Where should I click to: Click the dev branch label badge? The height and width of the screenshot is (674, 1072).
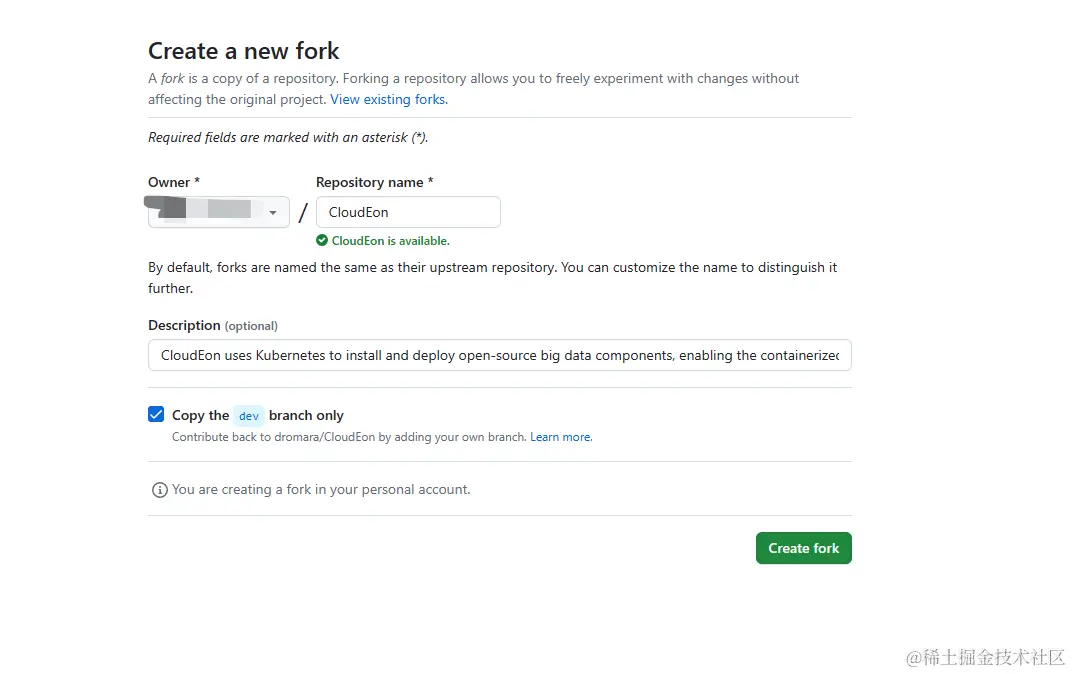coord(249,416)
